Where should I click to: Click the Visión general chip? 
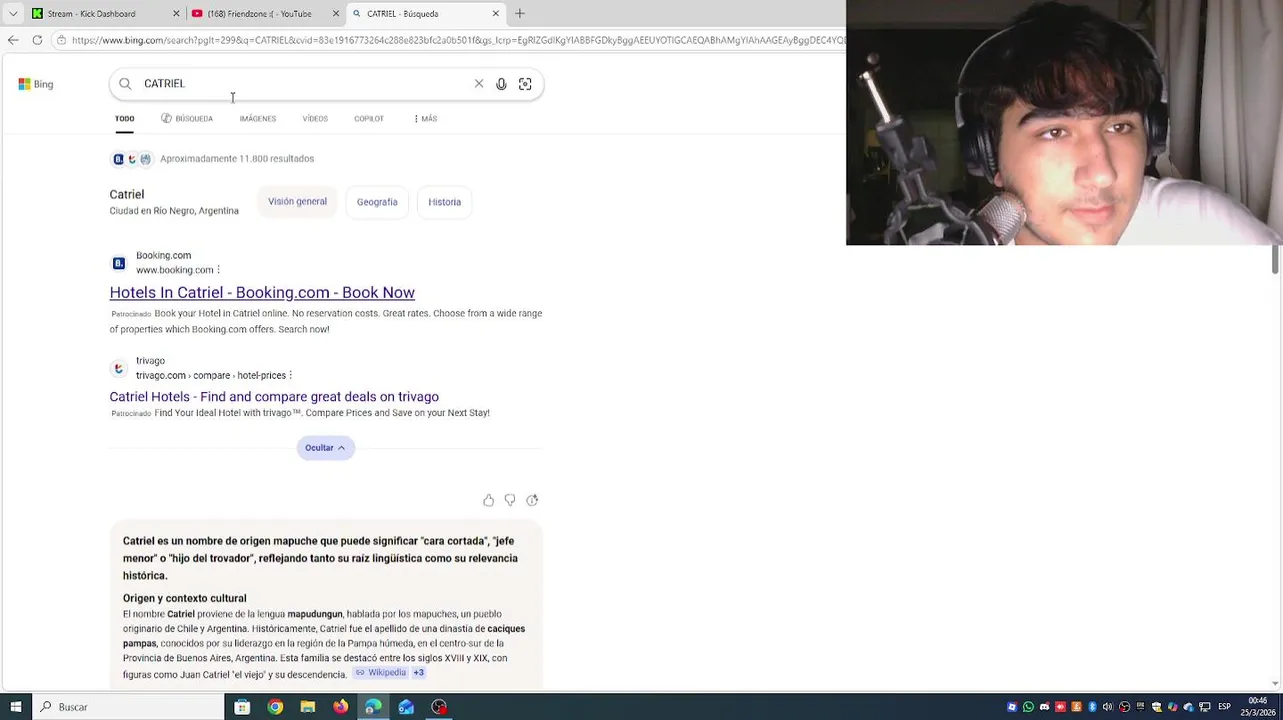click(x=297, y=201)
